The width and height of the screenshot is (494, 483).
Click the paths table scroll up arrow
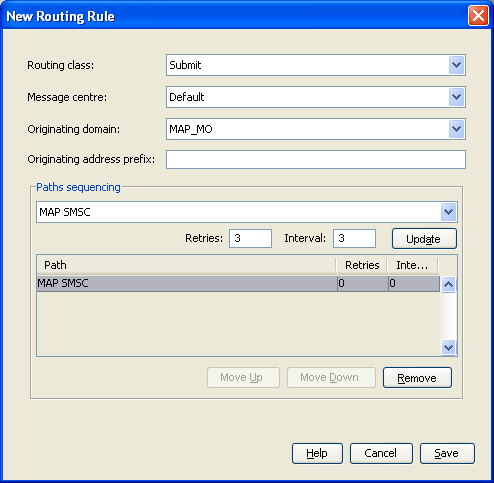point(448,284)
